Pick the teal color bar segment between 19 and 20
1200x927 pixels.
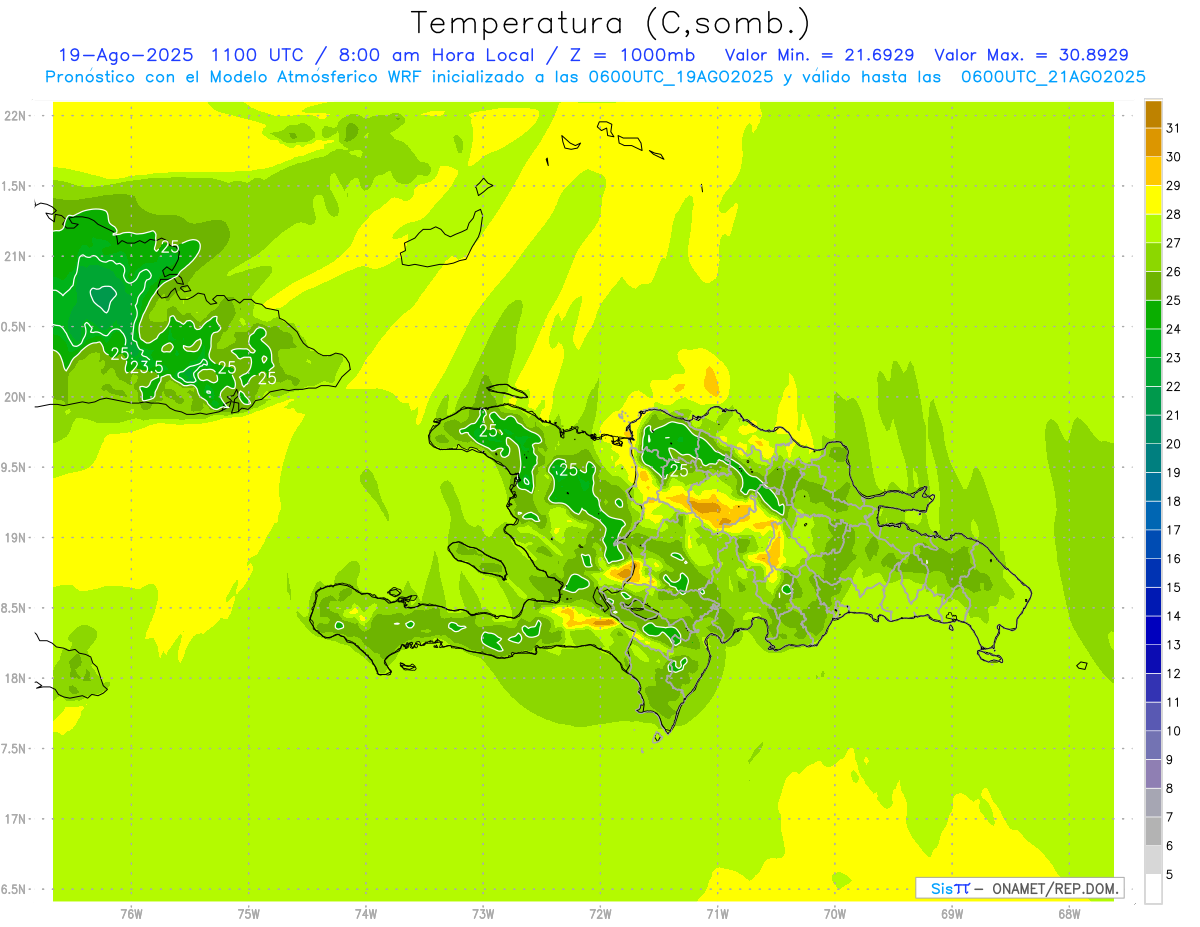coord(1153,458)
